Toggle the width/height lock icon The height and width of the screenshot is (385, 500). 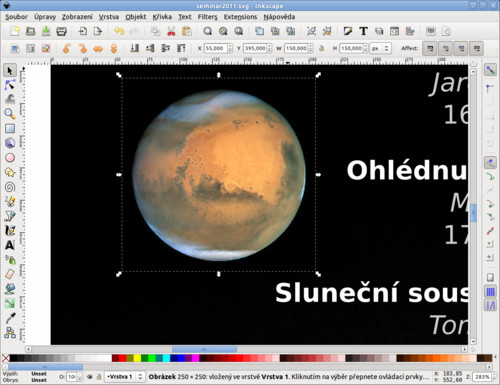pos(322,49)
